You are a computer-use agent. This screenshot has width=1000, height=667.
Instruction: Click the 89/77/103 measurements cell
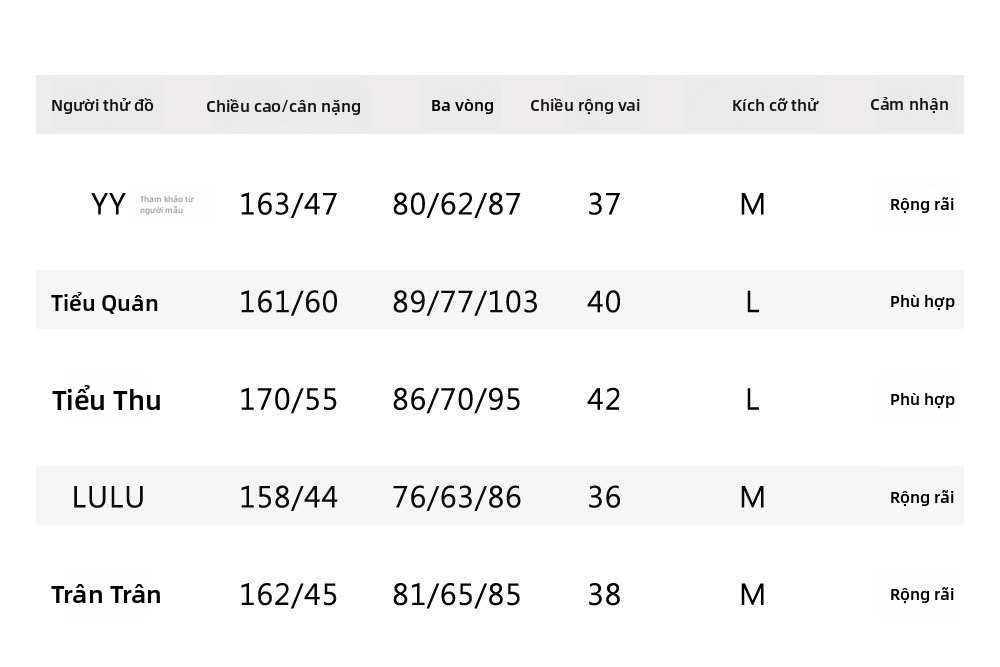pyautogui.click(x=465, y=302)
